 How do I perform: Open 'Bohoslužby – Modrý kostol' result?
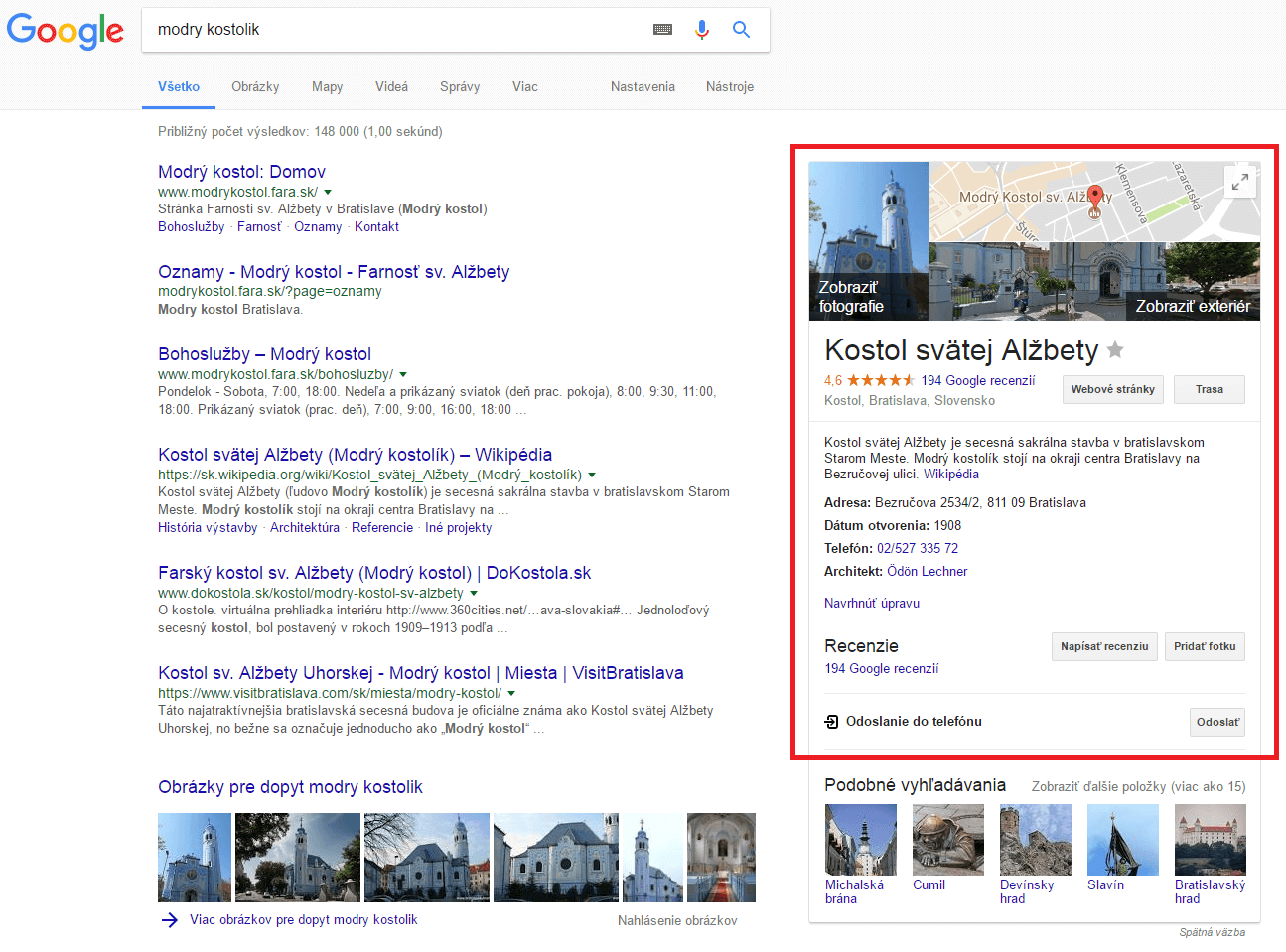pyautogui.click(x=264, y=354)
